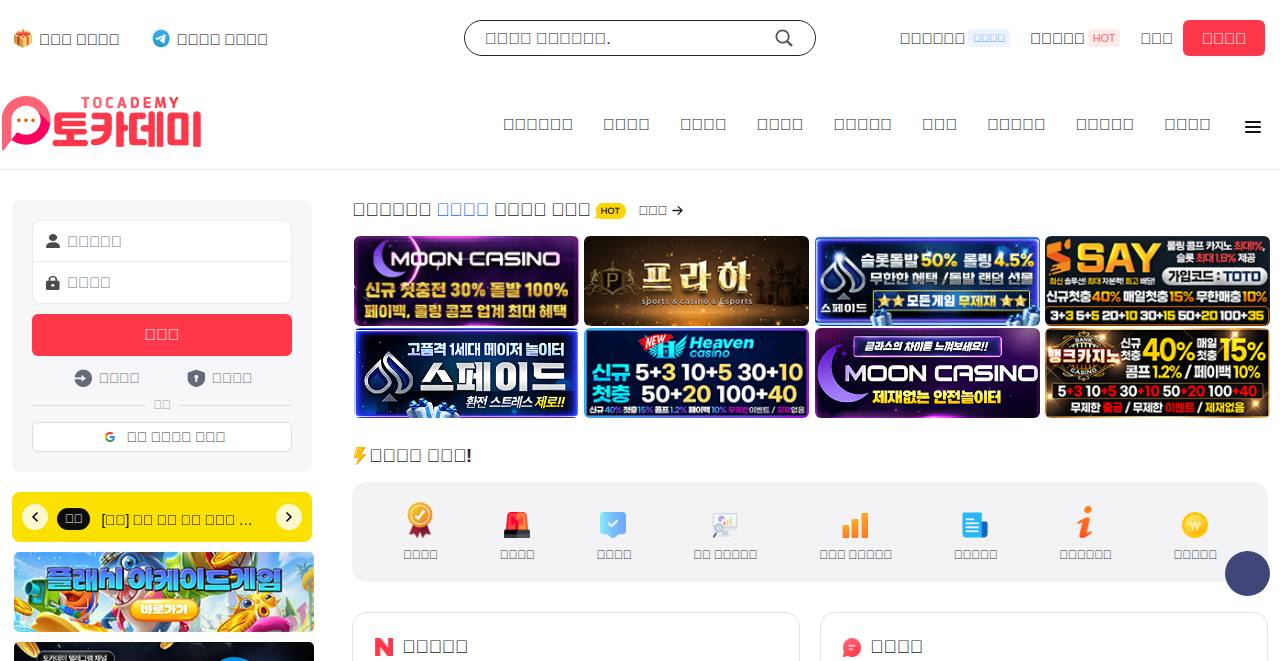This screenshot has height=661, width=1280.
Task: Open the Heaven casino banner
Action: [696, 373]
